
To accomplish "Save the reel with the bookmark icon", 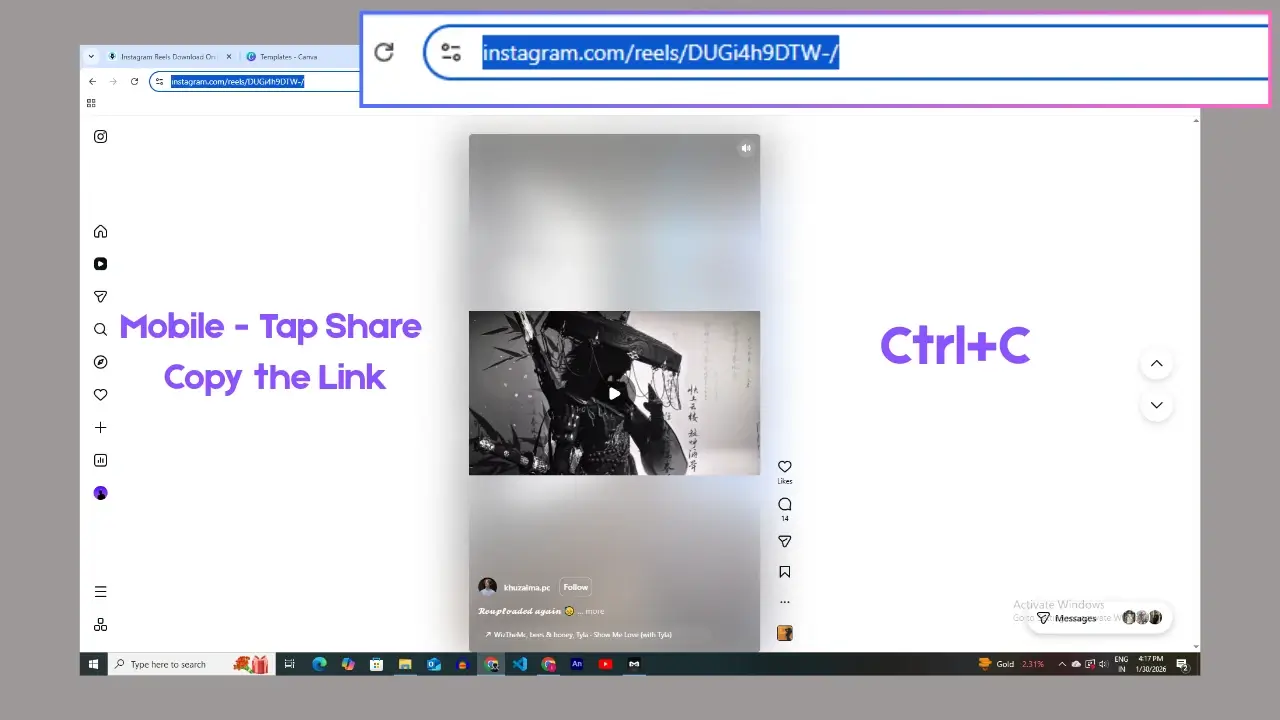I will coord(785,572).
